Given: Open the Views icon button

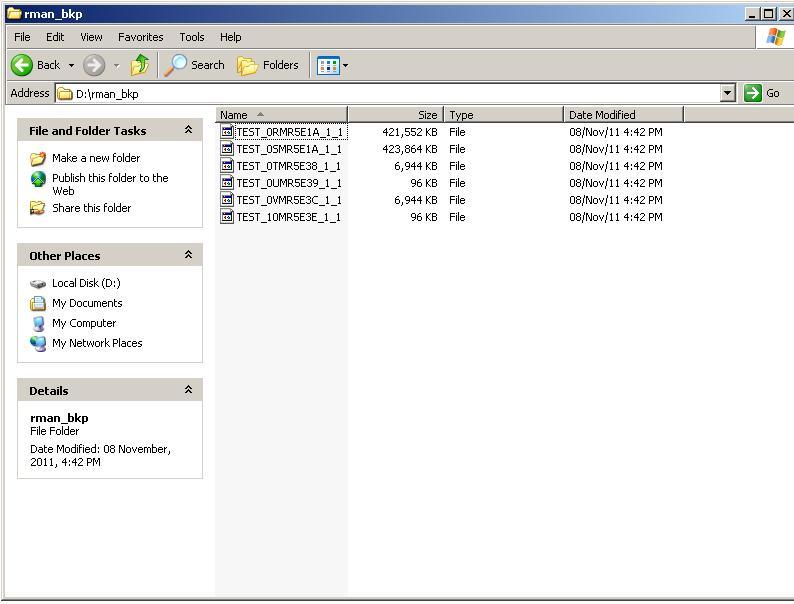Looking at the screenshot, I should (328, 65).
